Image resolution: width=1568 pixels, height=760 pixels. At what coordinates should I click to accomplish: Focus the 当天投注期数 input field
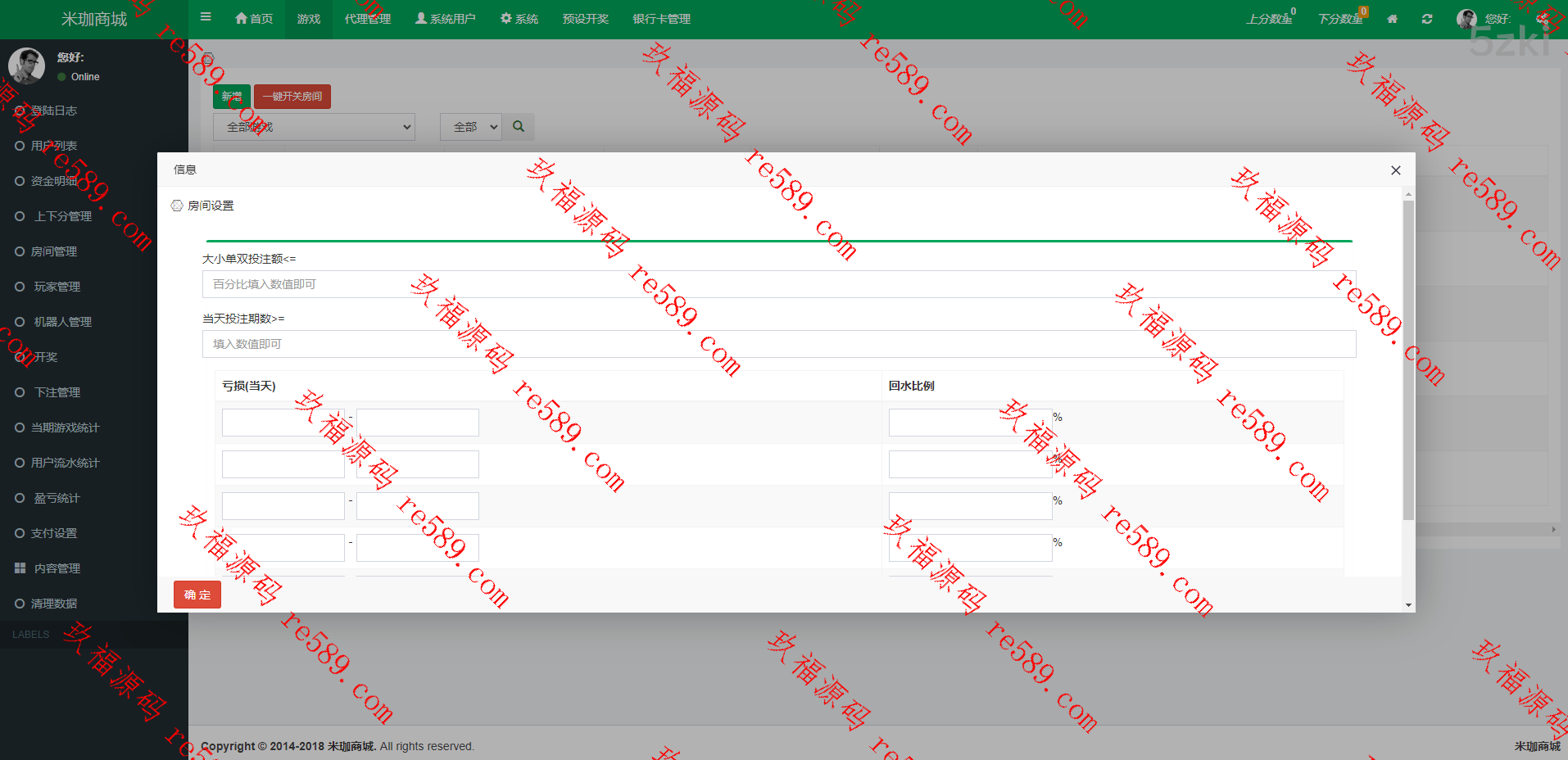pos(778,344)
